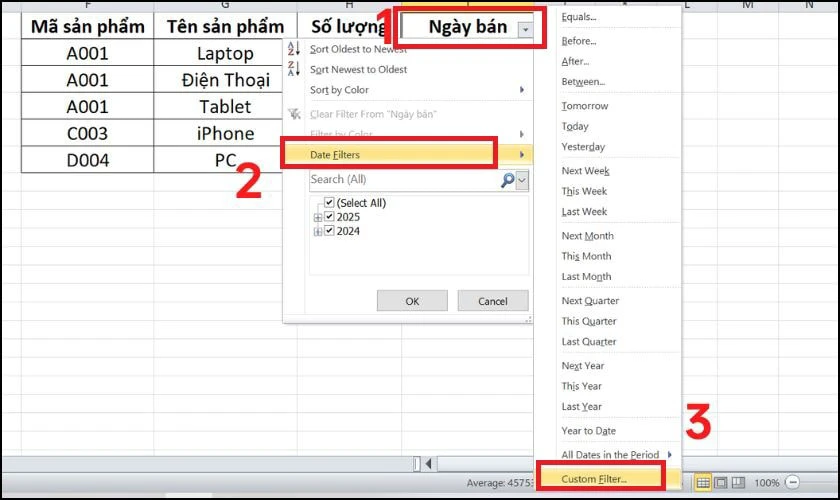The width and height of the screenshot is (840, 500).
Task: Open the search options dropdown arrow
Action: (x=522, y=181)
